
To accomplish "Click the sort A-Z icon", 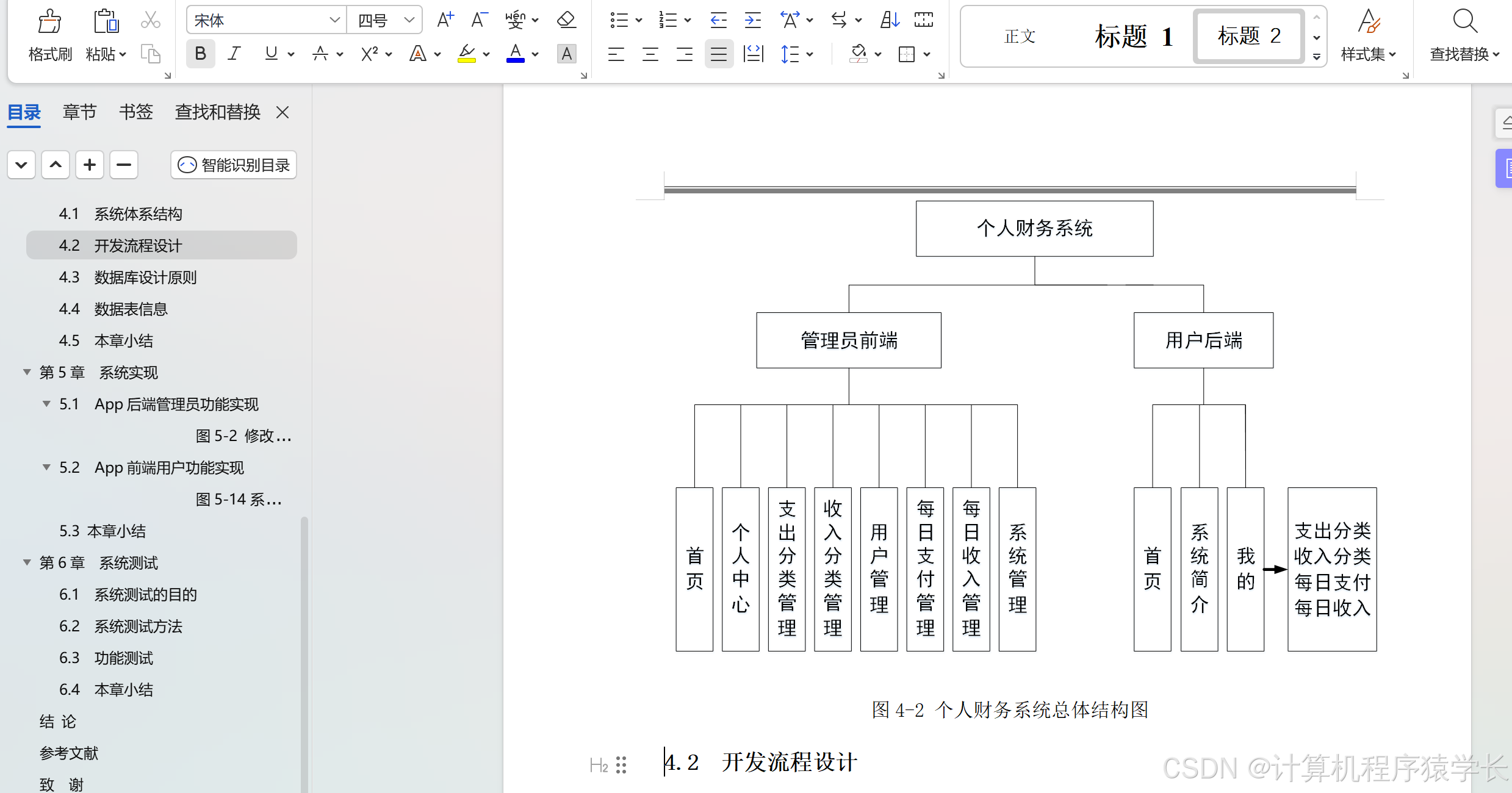I will (x=890, y=20).
